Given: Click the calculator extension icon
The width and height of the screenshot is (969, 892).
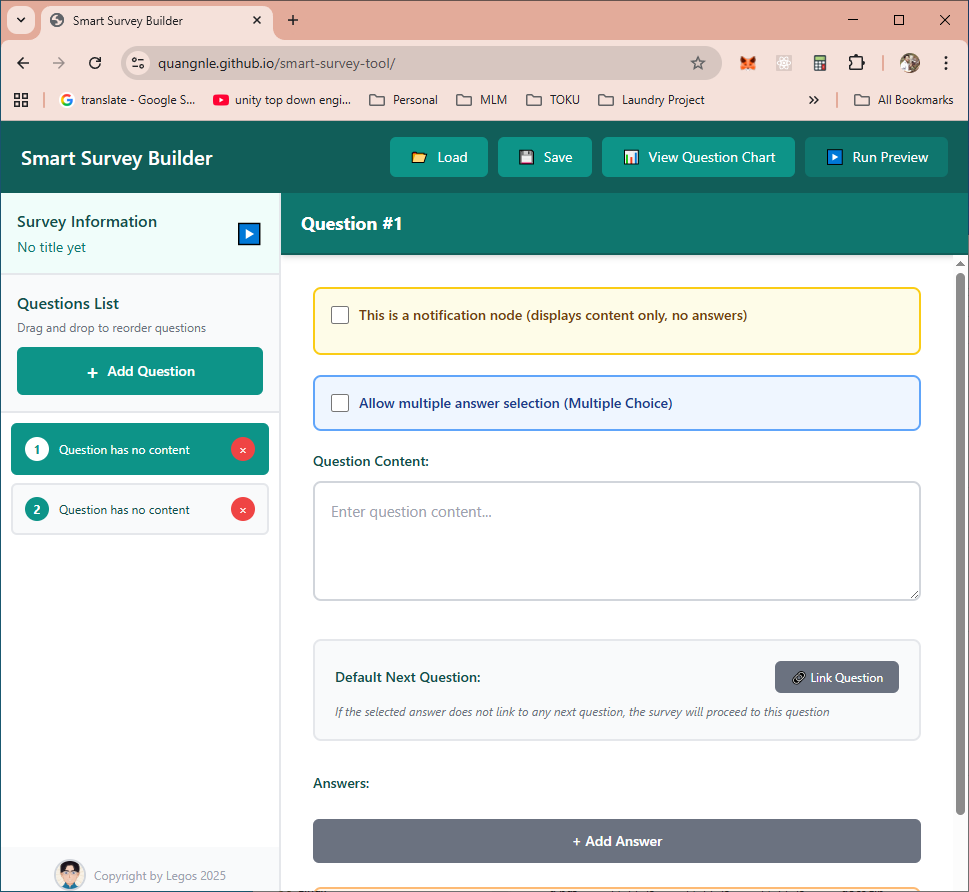Looking at the screenshot, I should pos(820,63).
